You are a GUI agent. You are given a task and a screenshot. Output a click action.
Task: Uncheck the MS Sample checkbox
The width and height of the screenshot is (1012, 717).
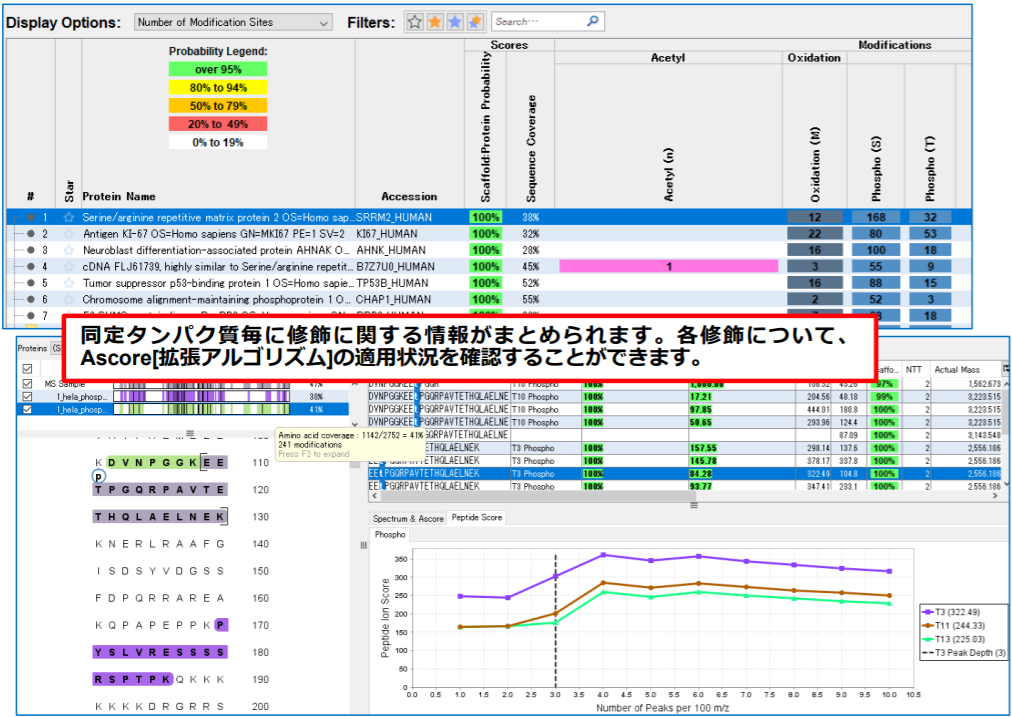pos(27,383)
